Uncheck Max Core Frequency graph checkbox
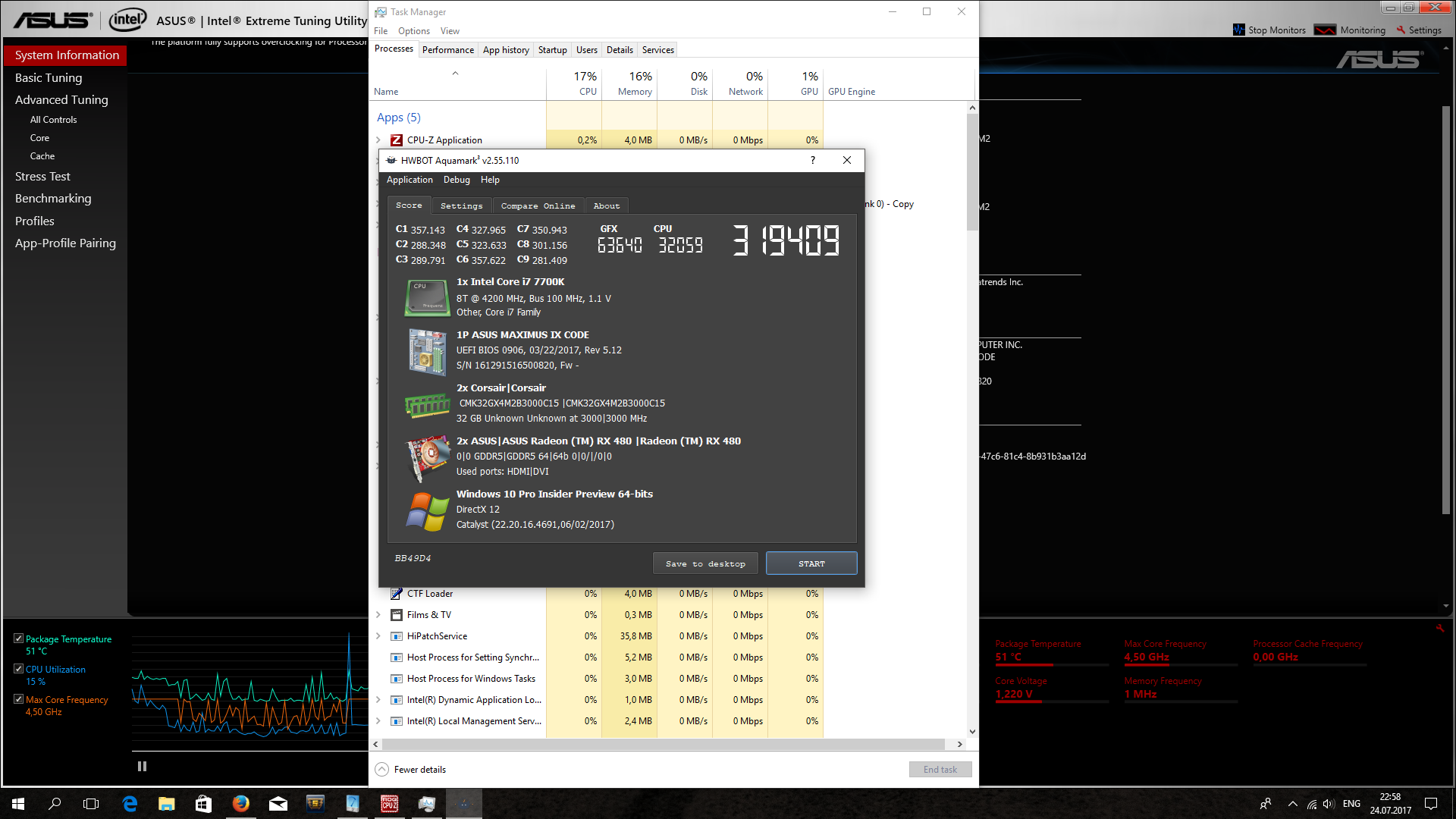 (x=18, y=699)
